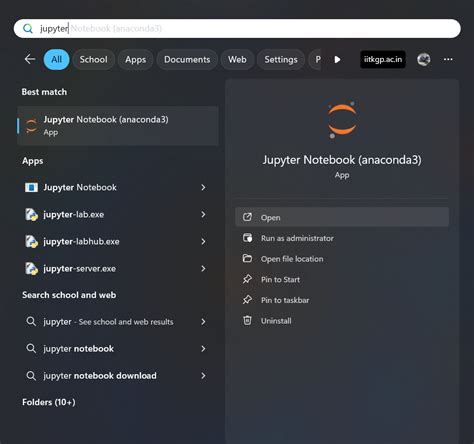Click the Open launch icon
This screenshot has height=444, width=474.
247,217
